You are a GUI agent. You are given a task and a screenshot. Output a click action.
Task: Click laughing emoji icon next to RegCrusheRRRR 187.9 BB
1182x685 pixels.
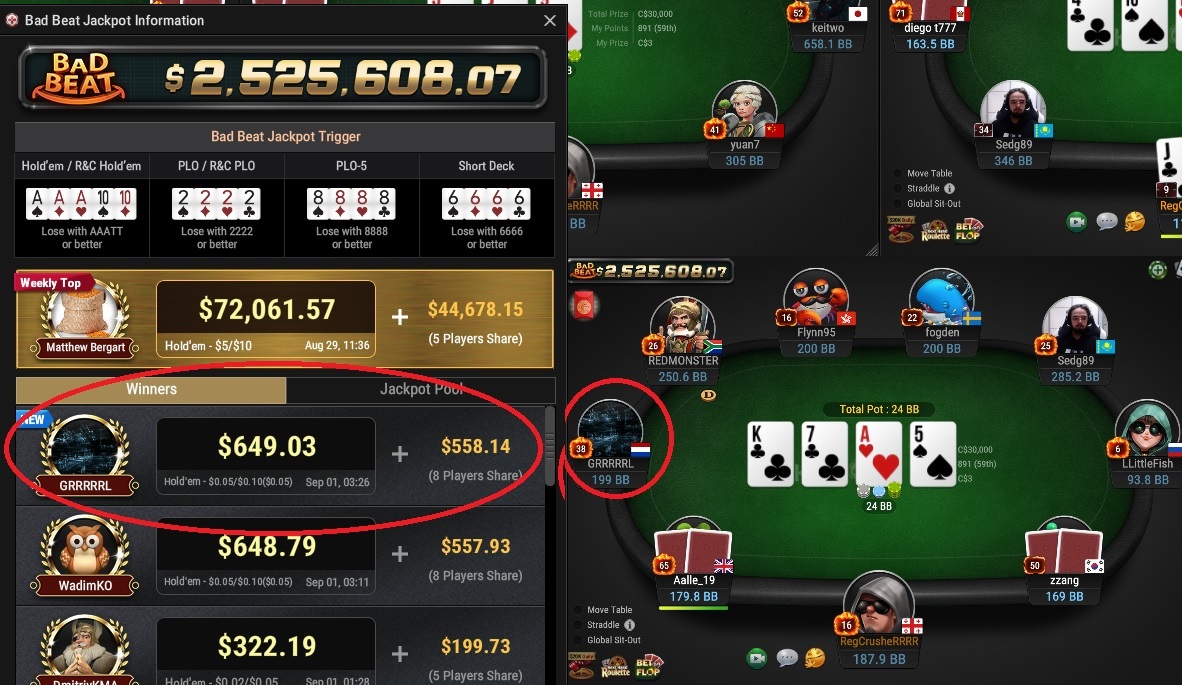(814, 658)
